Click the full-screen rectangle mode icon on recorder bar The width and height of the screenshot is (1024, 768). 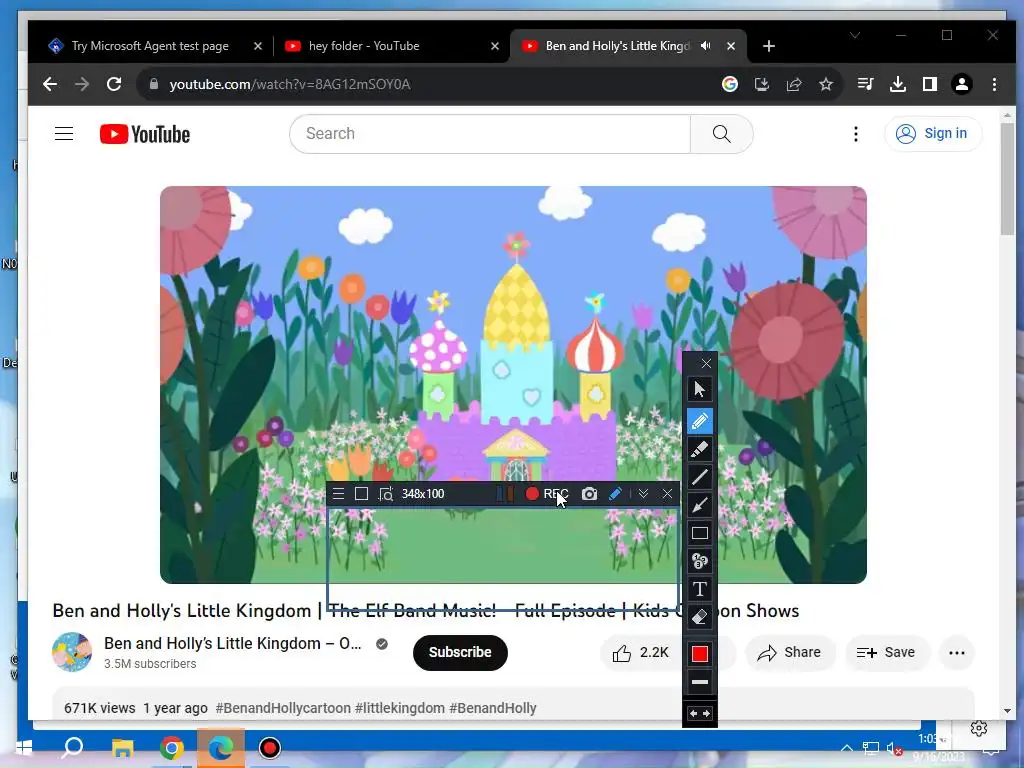click(x=361, y=494)
